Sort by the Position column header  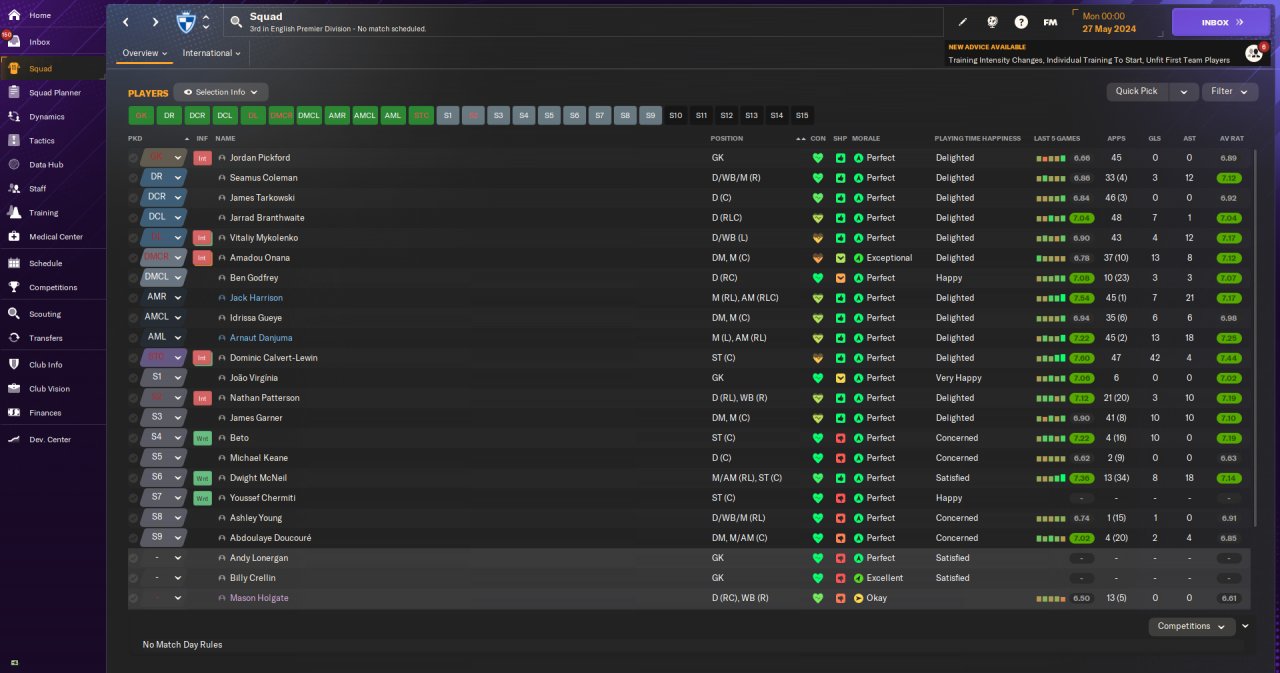pos(727,138)
